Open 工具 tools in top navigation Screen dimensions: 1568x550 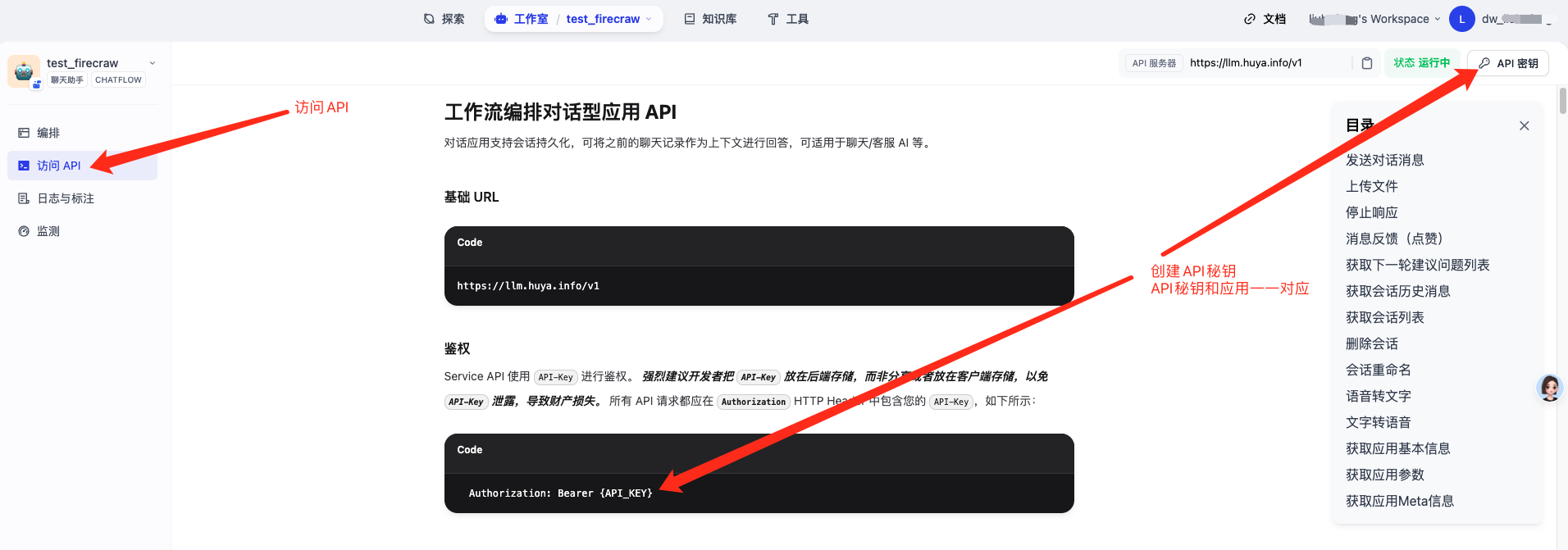tap(787, 19)
